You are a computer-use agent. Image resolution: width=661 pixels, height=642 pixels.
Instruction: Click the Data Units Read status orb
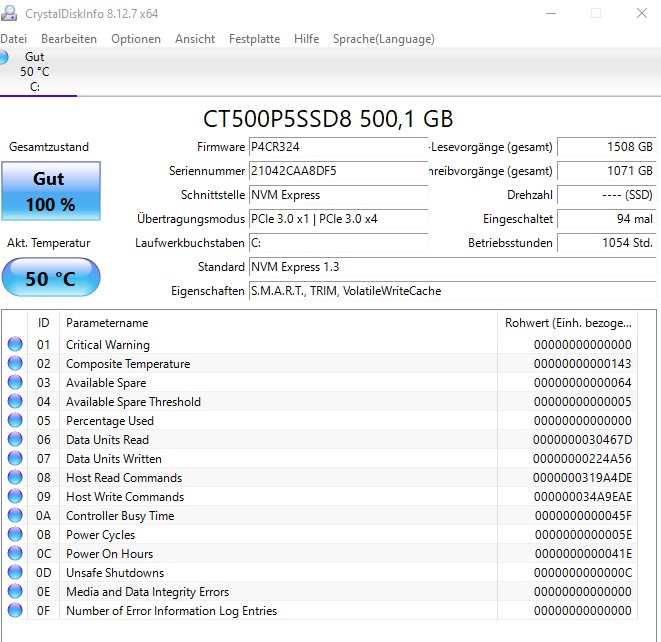(x=15, y=439)
